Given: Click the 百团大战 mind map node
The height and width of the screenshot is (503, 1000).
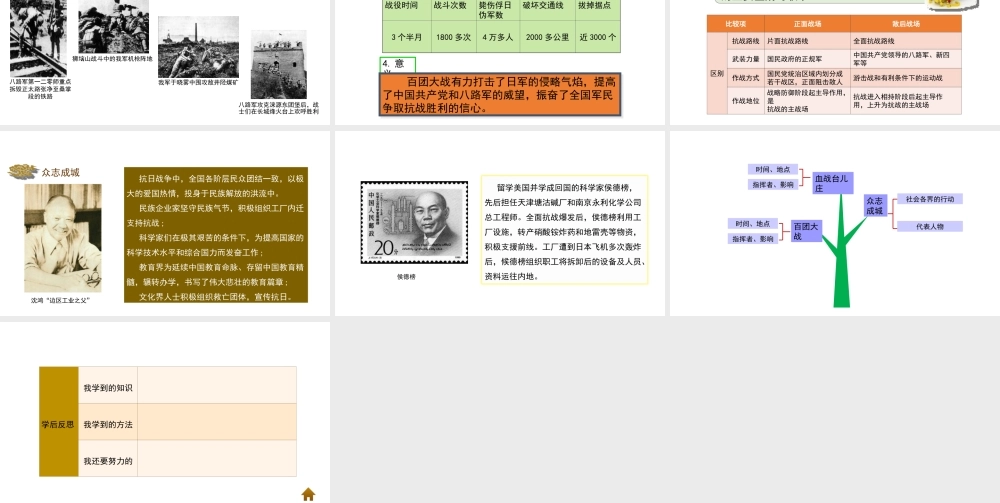Looking at the screenshot, I should coord(806,231).
